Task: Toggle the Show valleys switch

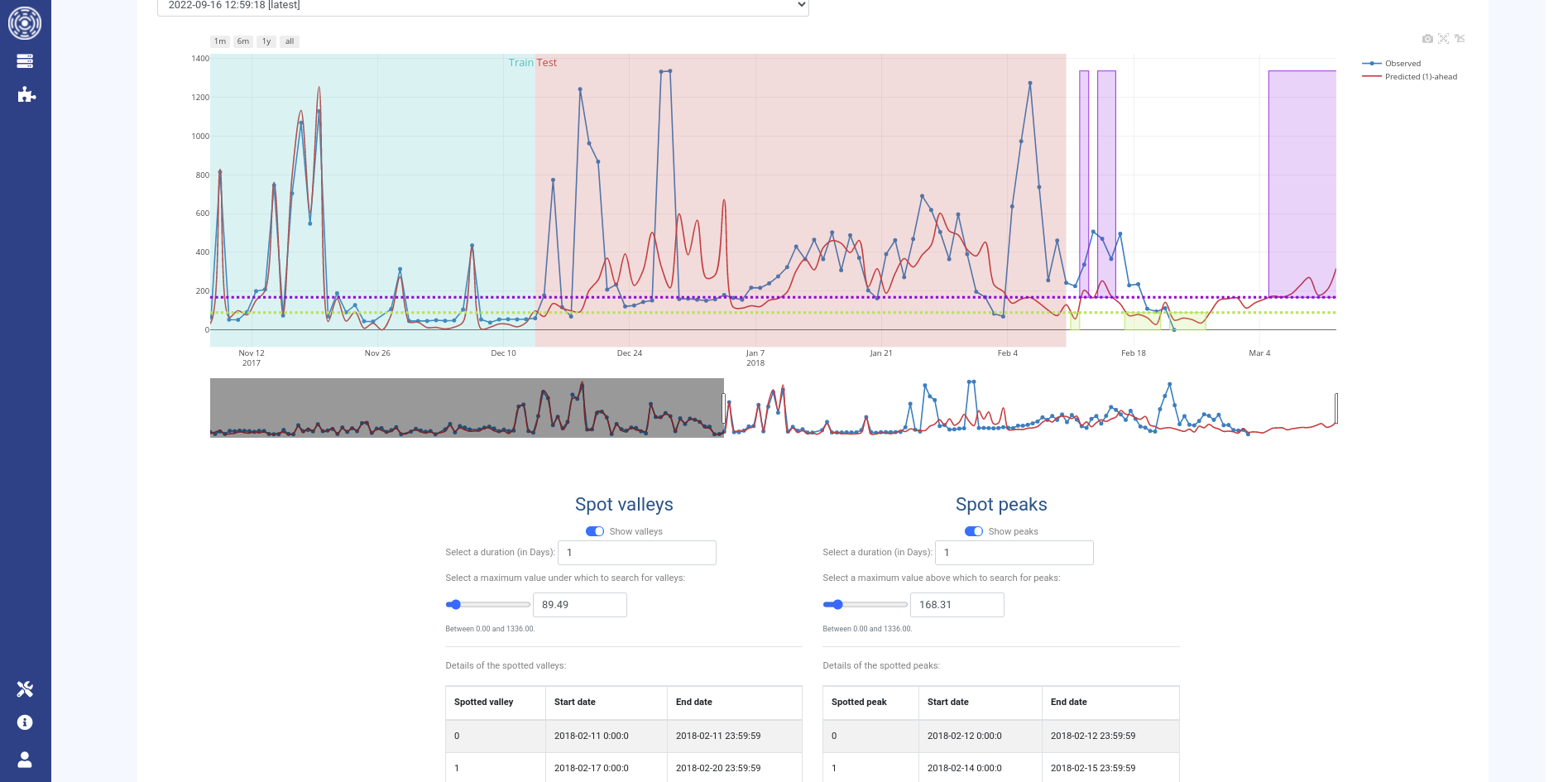Action: (x=594, y=531)
